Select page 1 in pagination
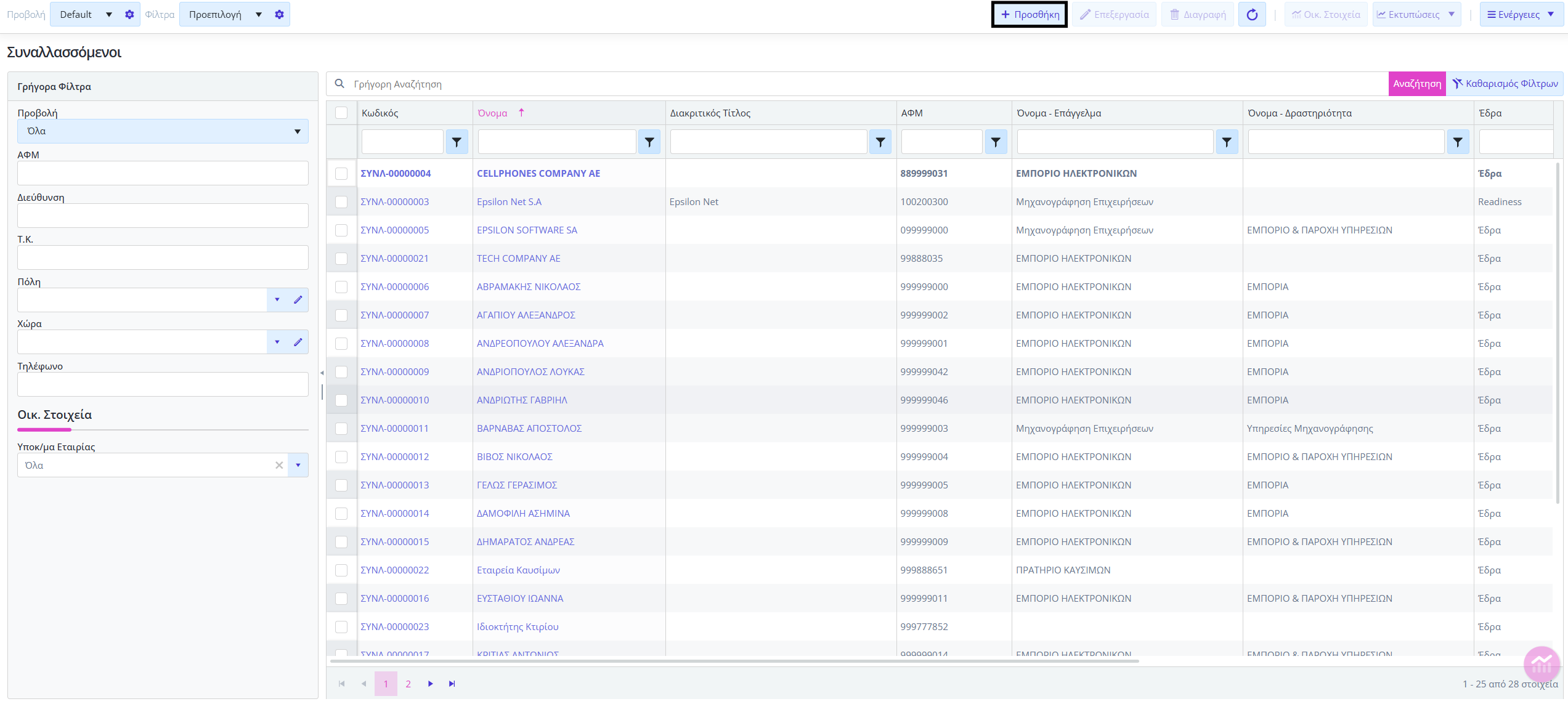The width and height of the screenshot is (1568, 704). 386,684
